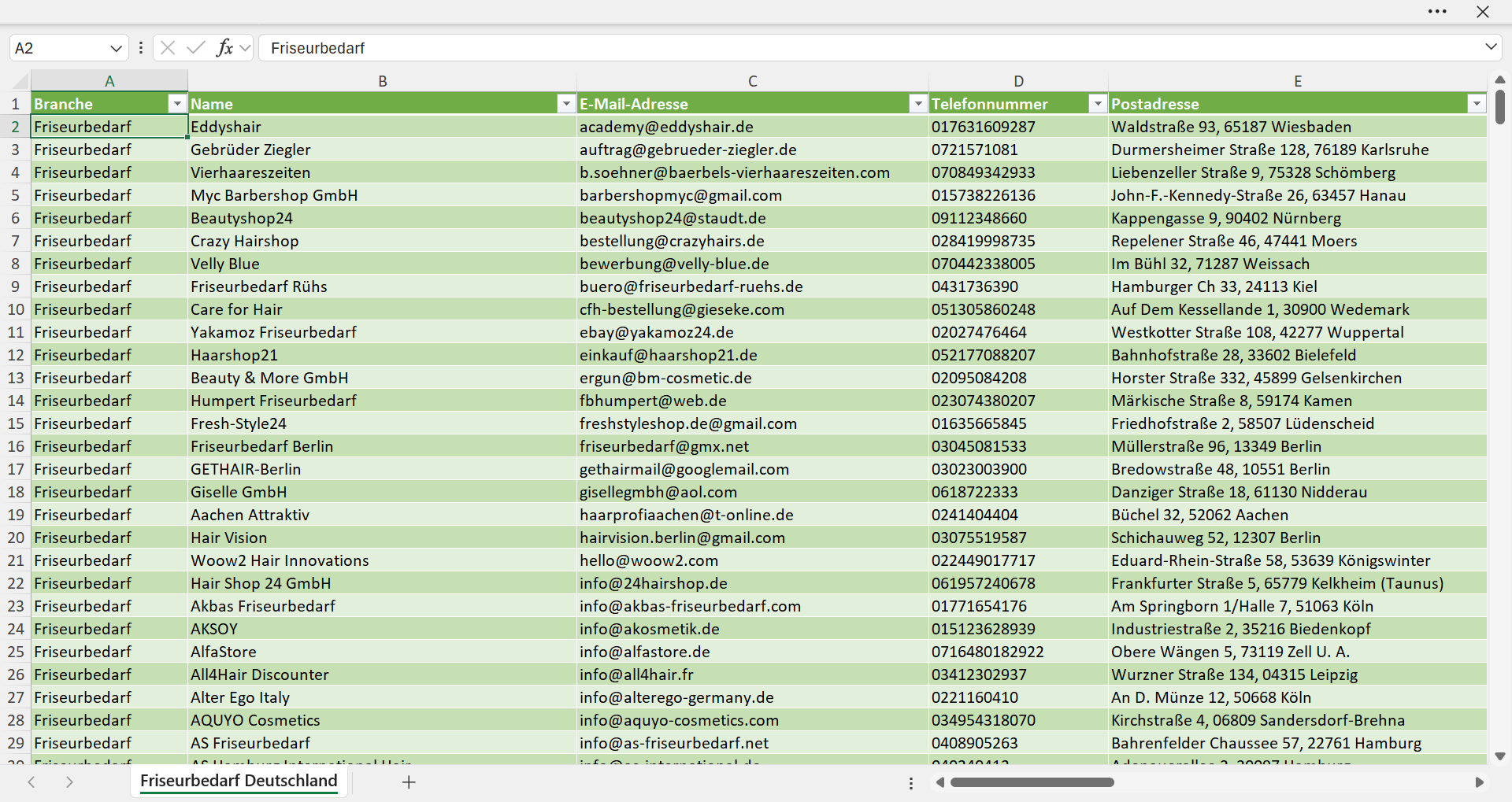Select address Müllerstraße 96, 13349 Berlin
This screenshot has width=1512, height=802.
click(1298, 446)
